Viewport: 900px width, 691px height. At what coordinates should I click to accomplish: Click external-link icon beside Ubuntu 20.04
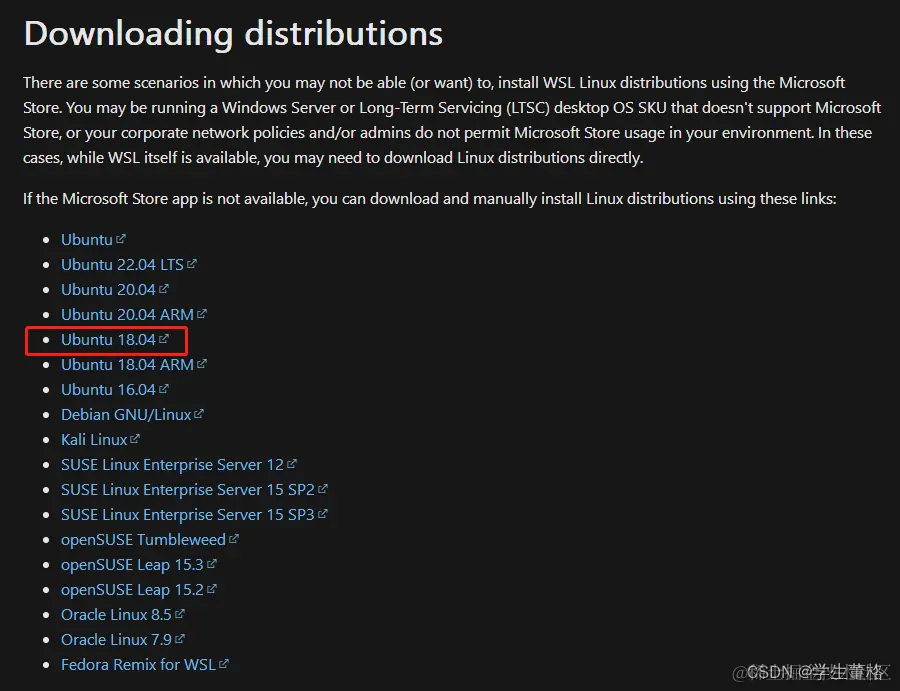coord(164,288)
